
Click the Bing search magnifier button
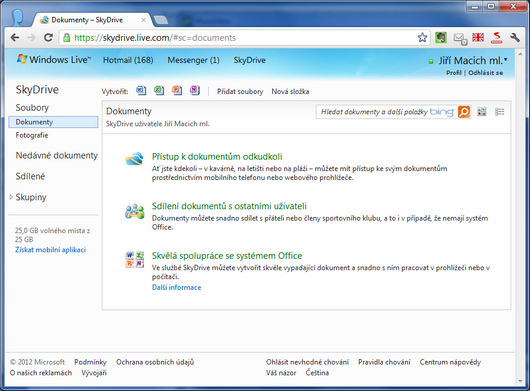point(464,112)
